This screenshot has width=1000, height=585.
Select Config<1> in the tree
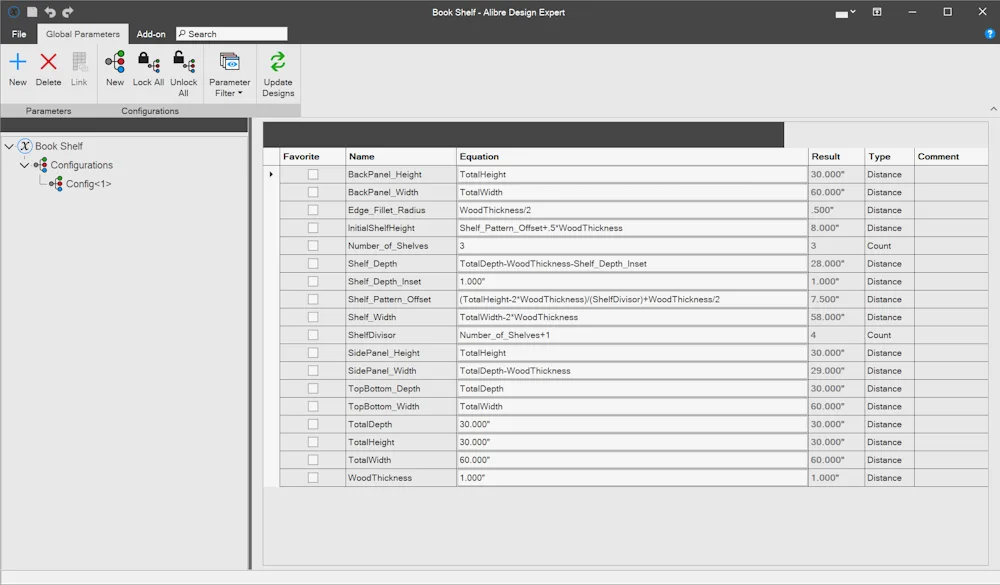[x=89, y=184]
